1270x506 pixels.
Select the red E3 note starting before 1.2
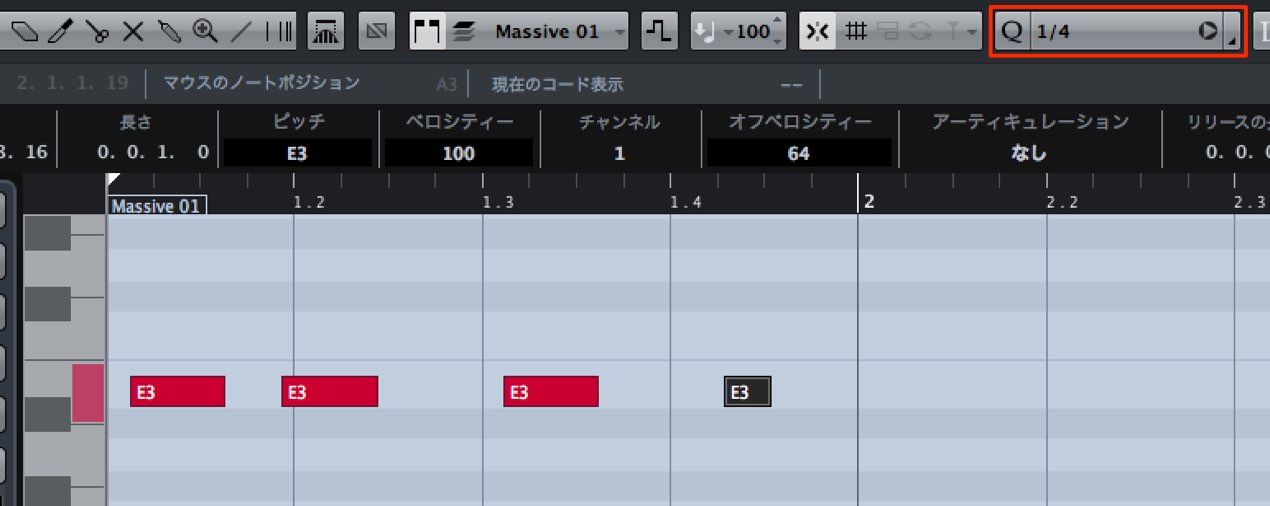coord(329,392)
